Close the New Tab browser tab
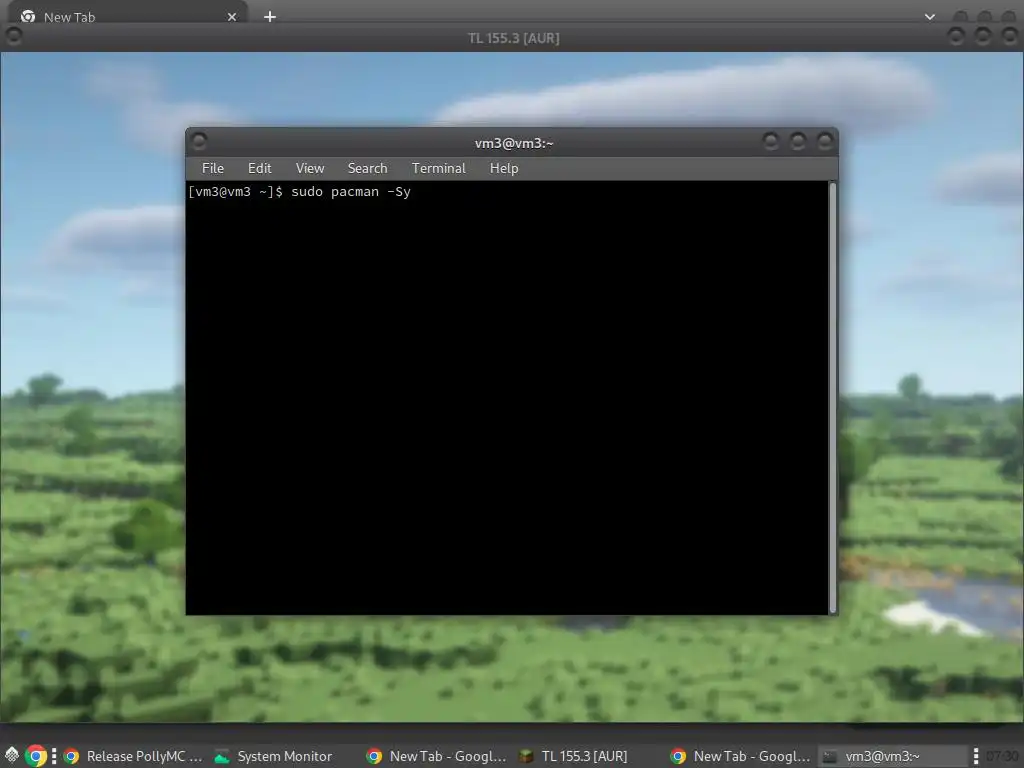The width and height of the screenshot is (1024, 768). 232,17
